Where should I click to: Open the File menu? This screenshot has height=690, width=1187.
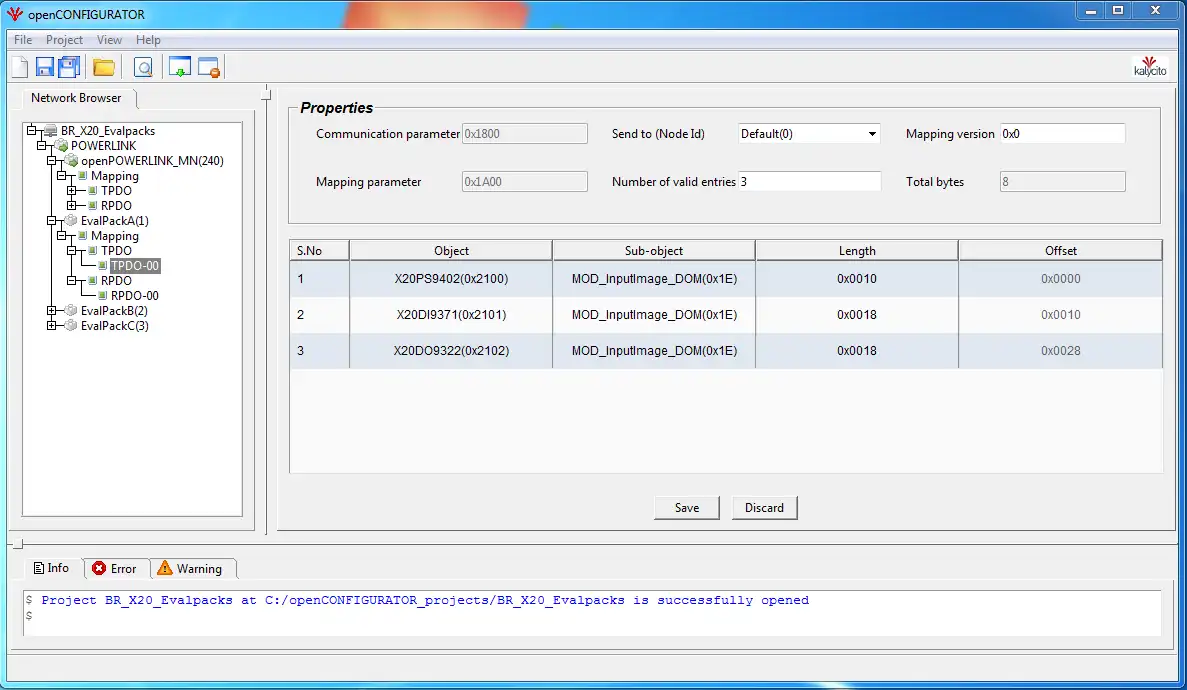pyautogui.click(x=23, y=39)
